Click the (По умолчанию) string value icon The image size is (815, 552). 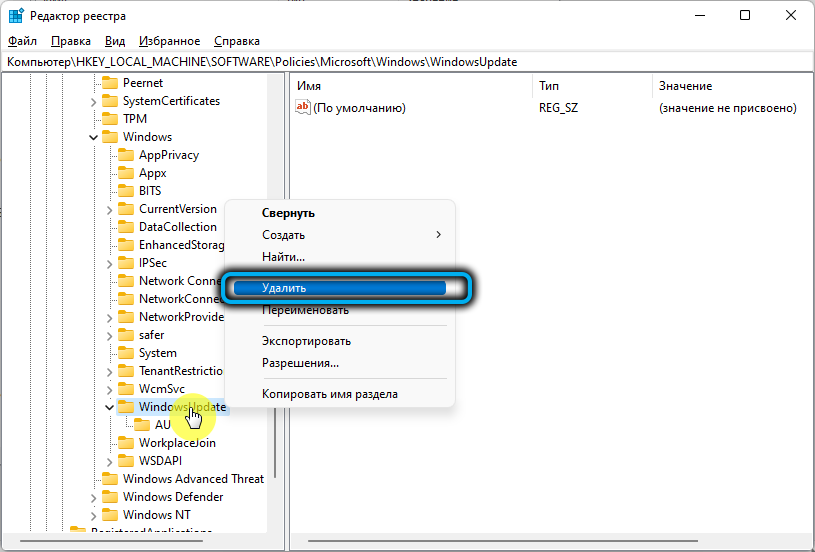[305, 108]
